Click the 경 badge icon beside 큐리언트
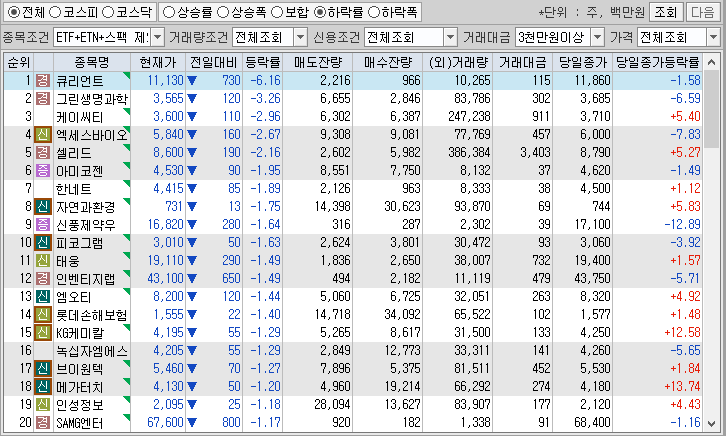This screenshot has width=726, height=436. [43, 81]
